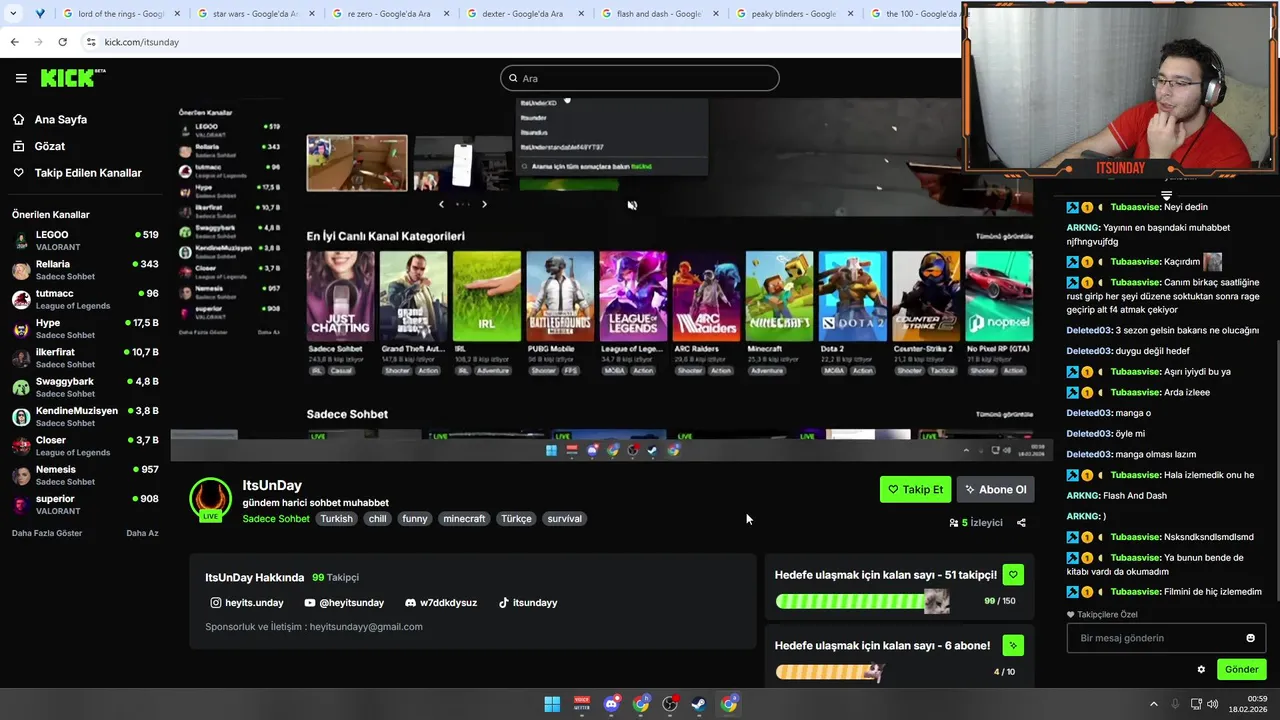
Task: Click the kick.com/itsunday address bar
Action: click(520, 42)
